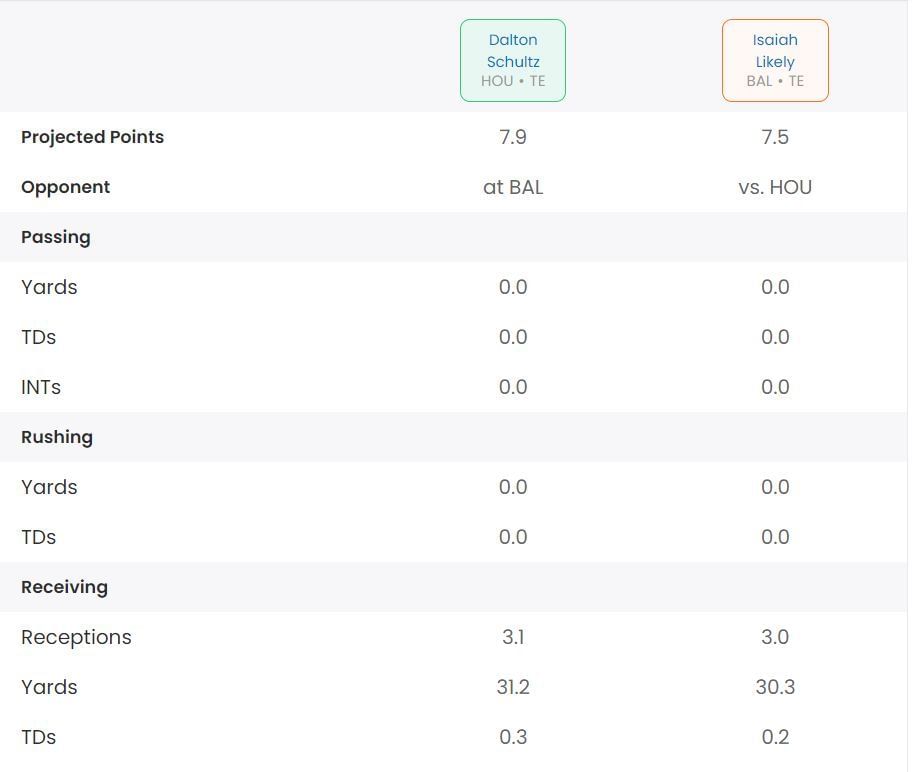Click Isaiah Likely BAL TE card
912x772 pixels.
coord(775,81)
